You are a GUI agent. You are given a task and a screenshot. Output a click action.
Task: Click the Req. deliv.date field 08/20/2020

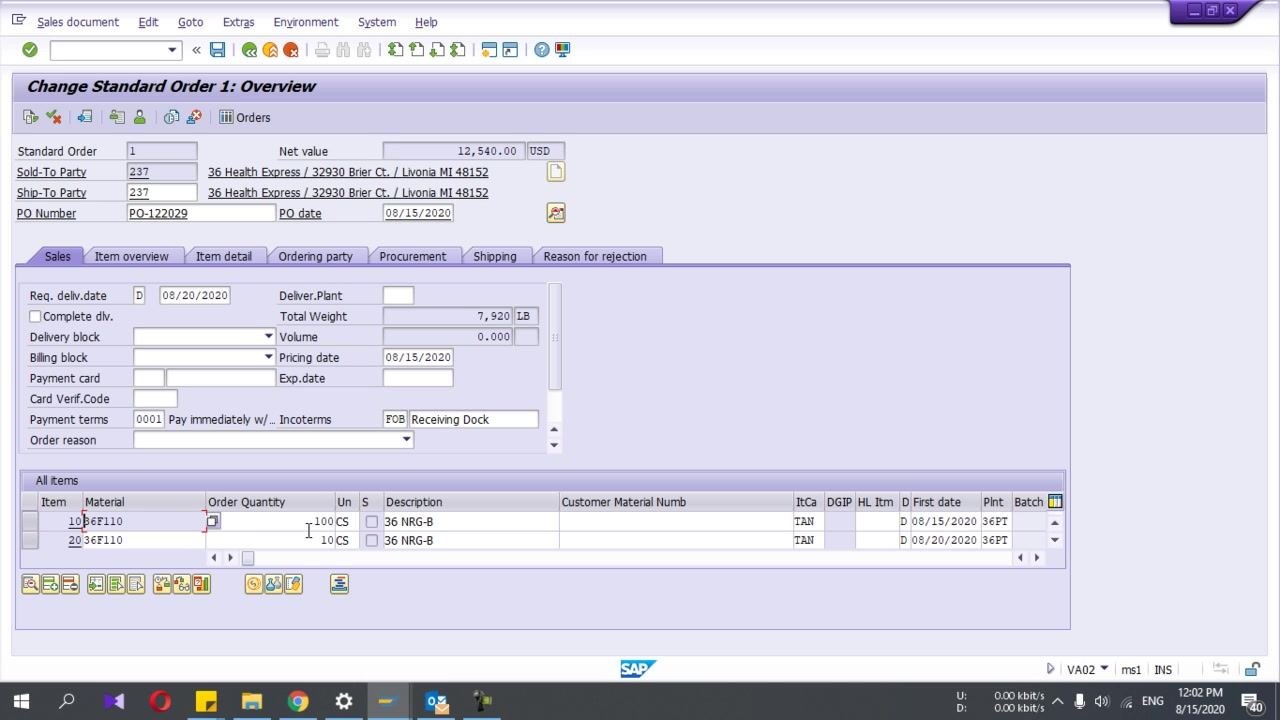(195, 296)
